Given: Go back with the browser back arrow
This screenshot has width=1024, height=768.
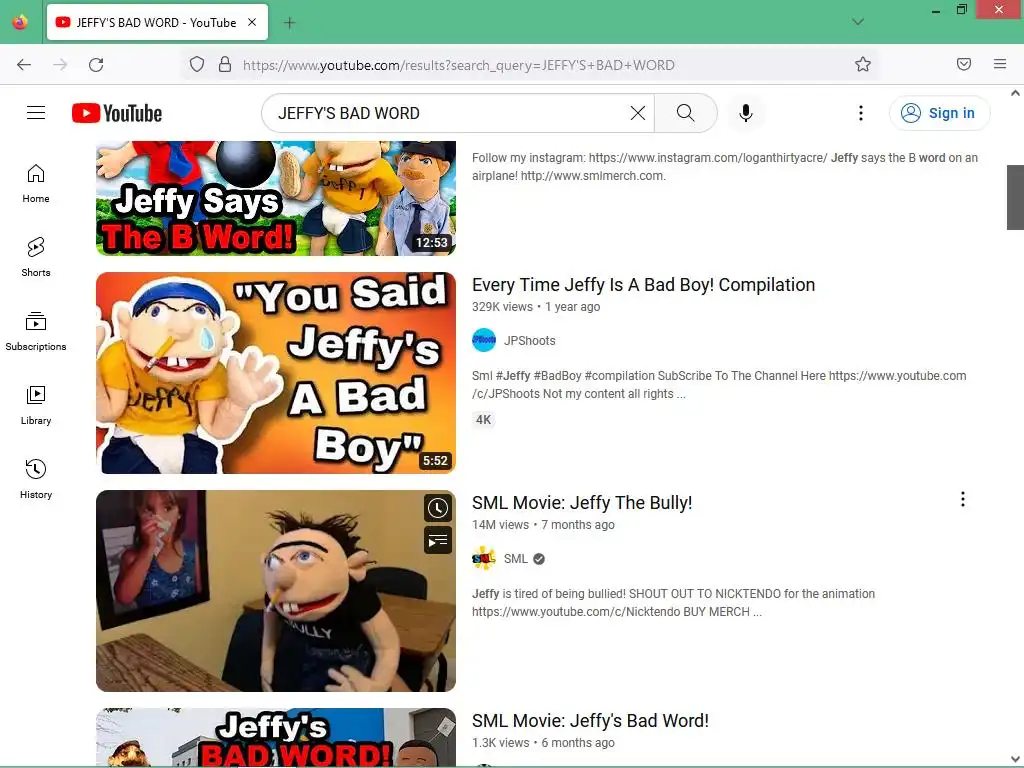Looking at the screenshot, I should point(24,65).
